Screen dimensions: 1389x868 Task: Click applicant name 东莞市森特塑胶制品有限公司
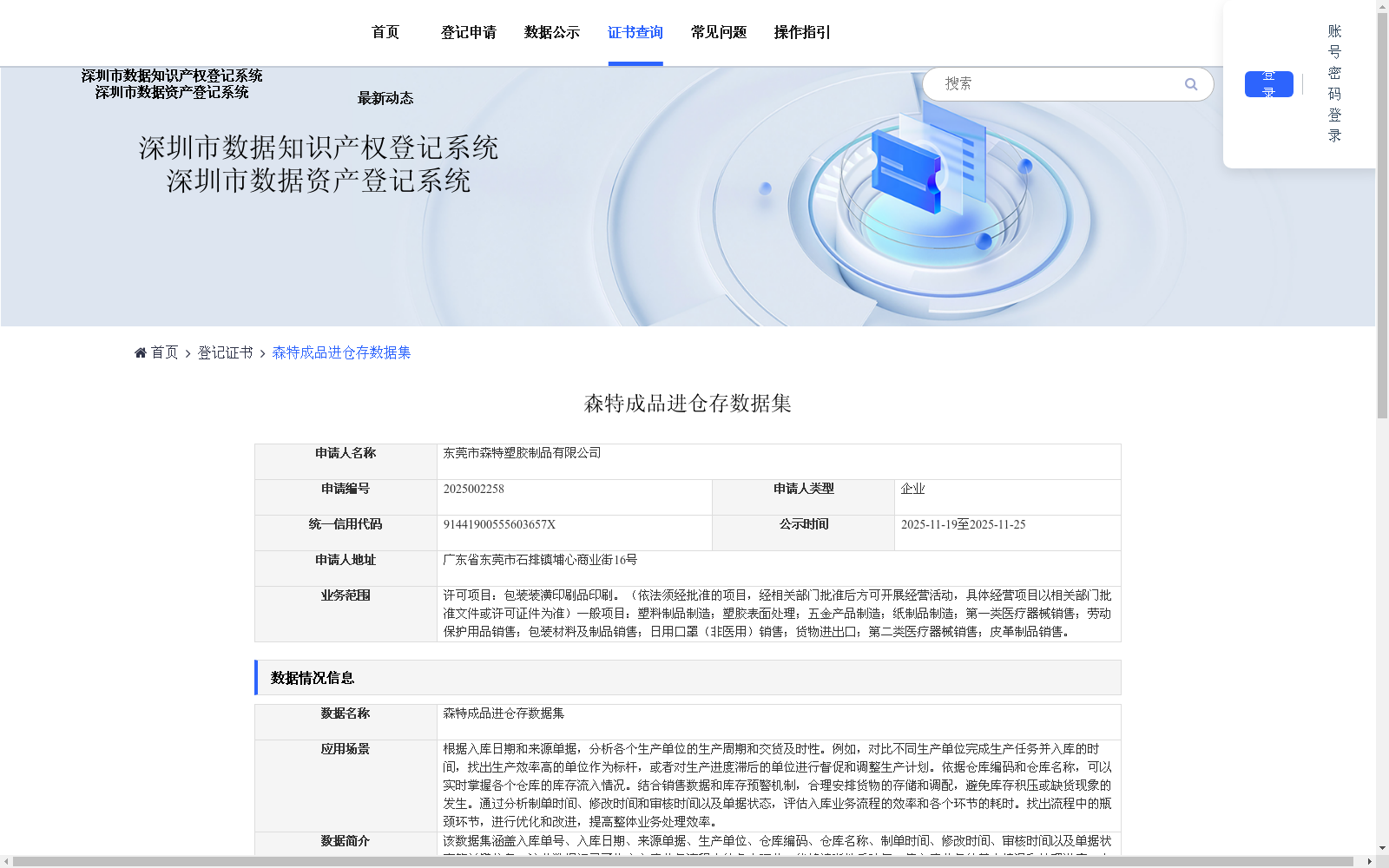click(x=522, y=453)
